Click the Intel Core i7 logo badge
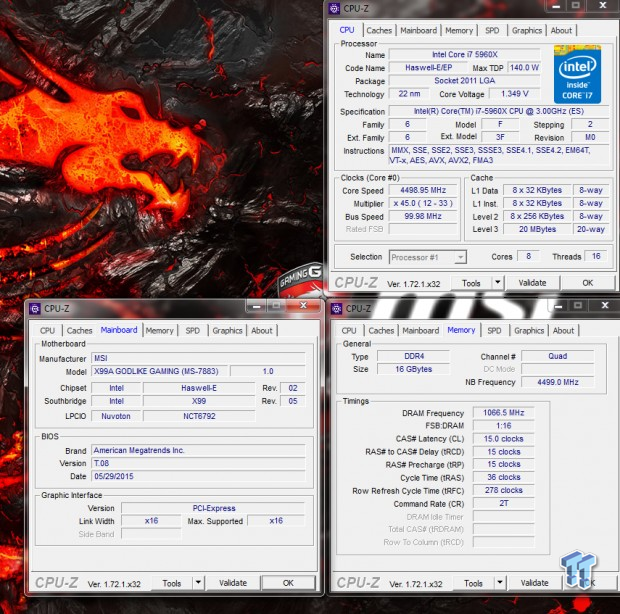 click(577, 74)
